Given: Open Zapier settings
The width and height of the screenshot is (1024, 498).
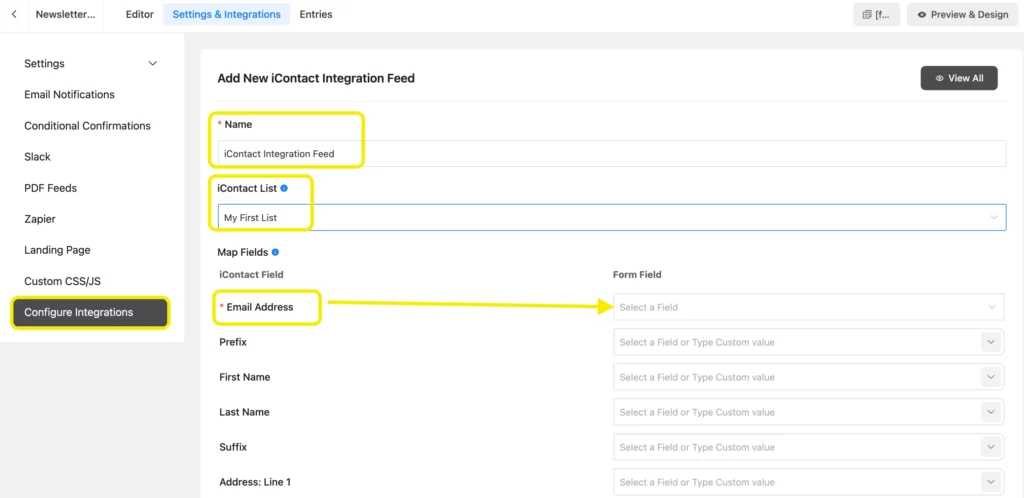Looking at the screenshot, I should click(40, 219).
